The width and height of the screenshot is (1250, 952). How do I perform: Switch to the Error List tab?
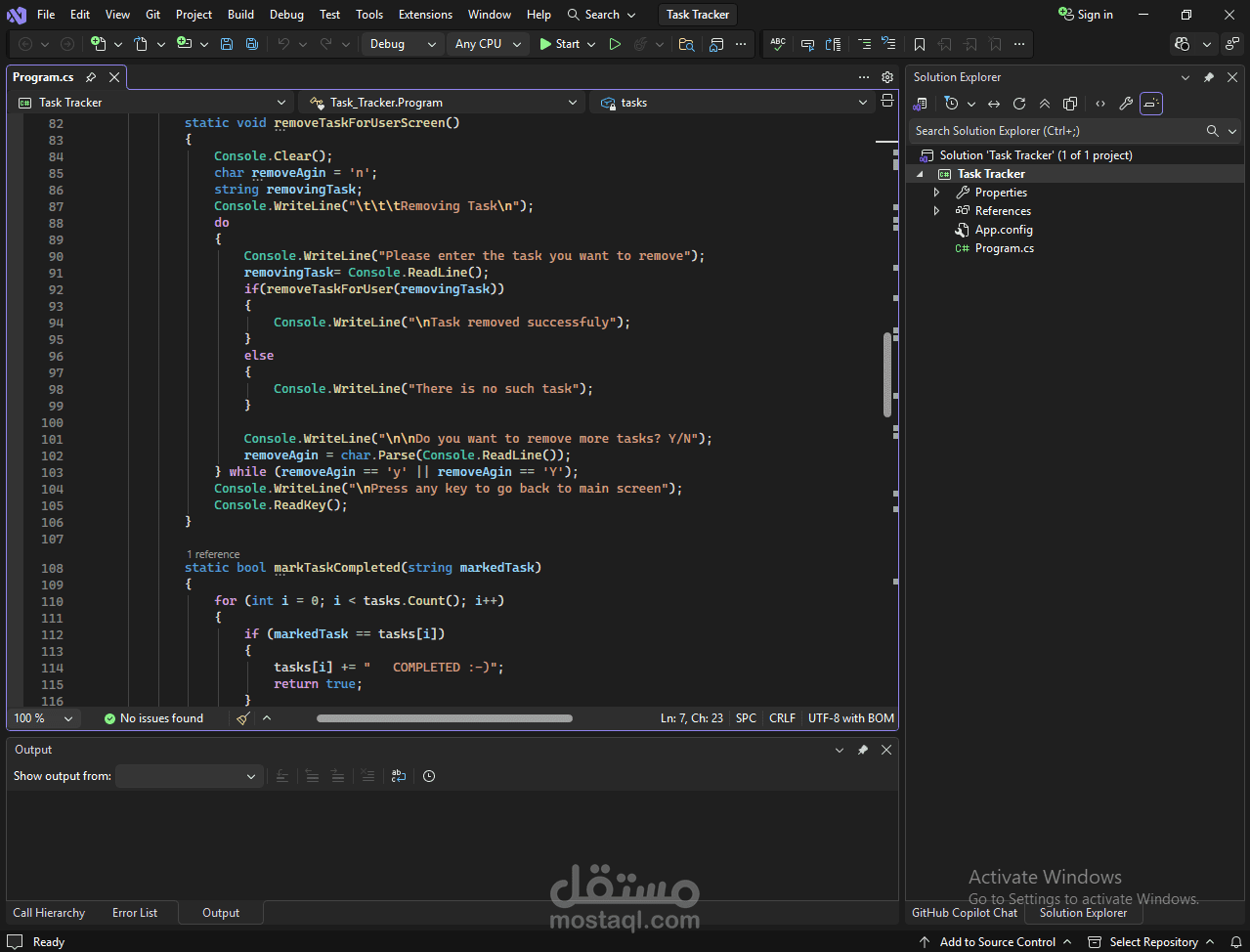(135, 913)
